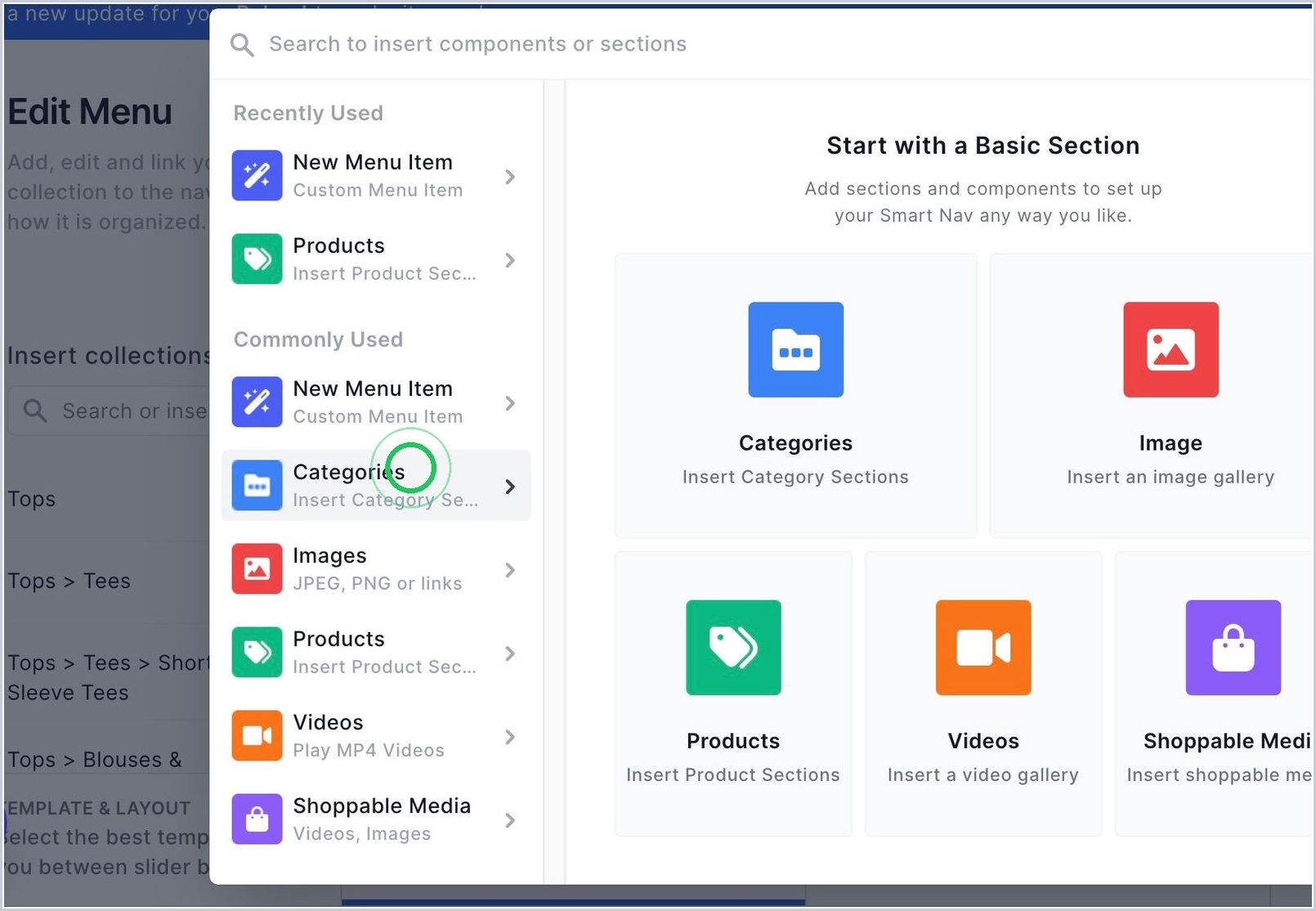
Task: Click the 'Images' title in the list
Action: point(329,555)
